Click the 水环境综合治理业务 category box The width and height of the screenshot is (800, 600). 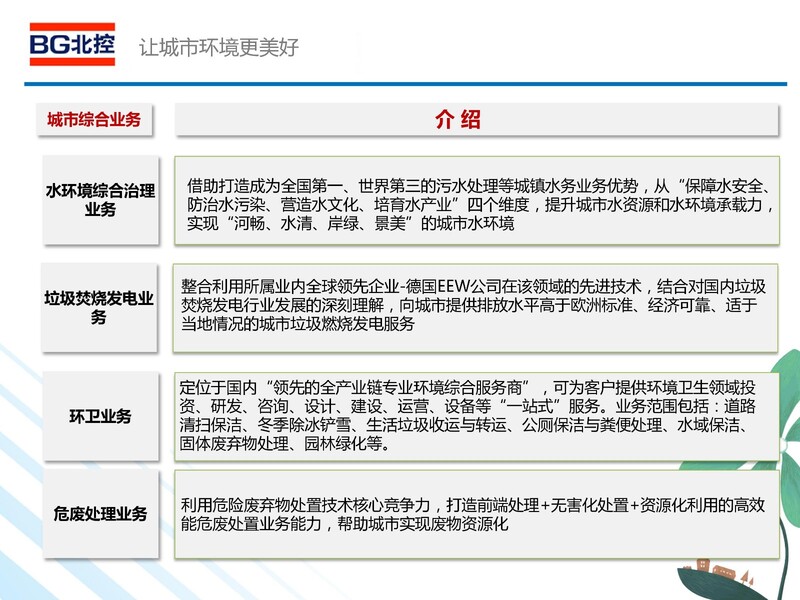pos(100,200)
